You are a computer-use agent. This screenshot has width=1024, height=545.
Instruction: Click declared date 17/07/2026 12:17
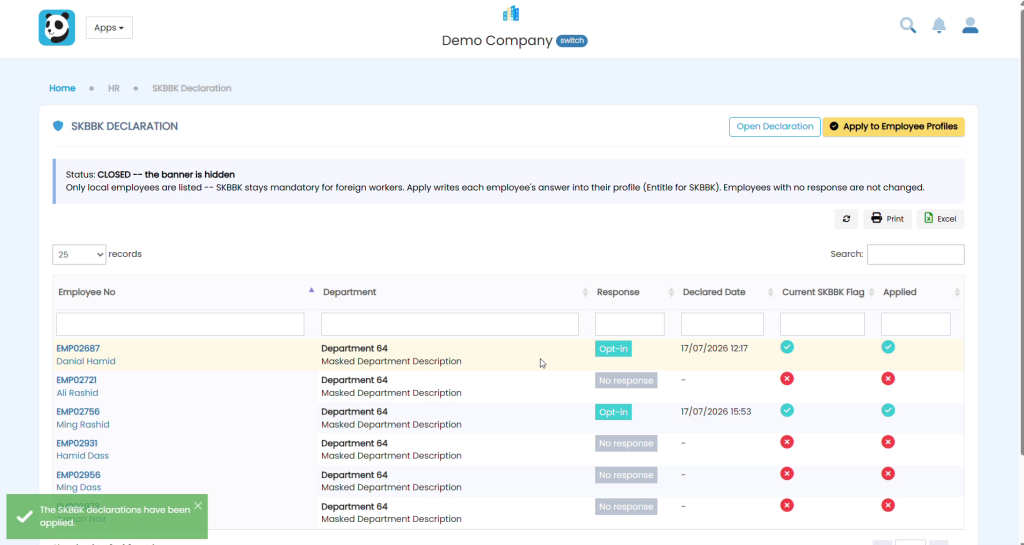(x=714, y=349)
